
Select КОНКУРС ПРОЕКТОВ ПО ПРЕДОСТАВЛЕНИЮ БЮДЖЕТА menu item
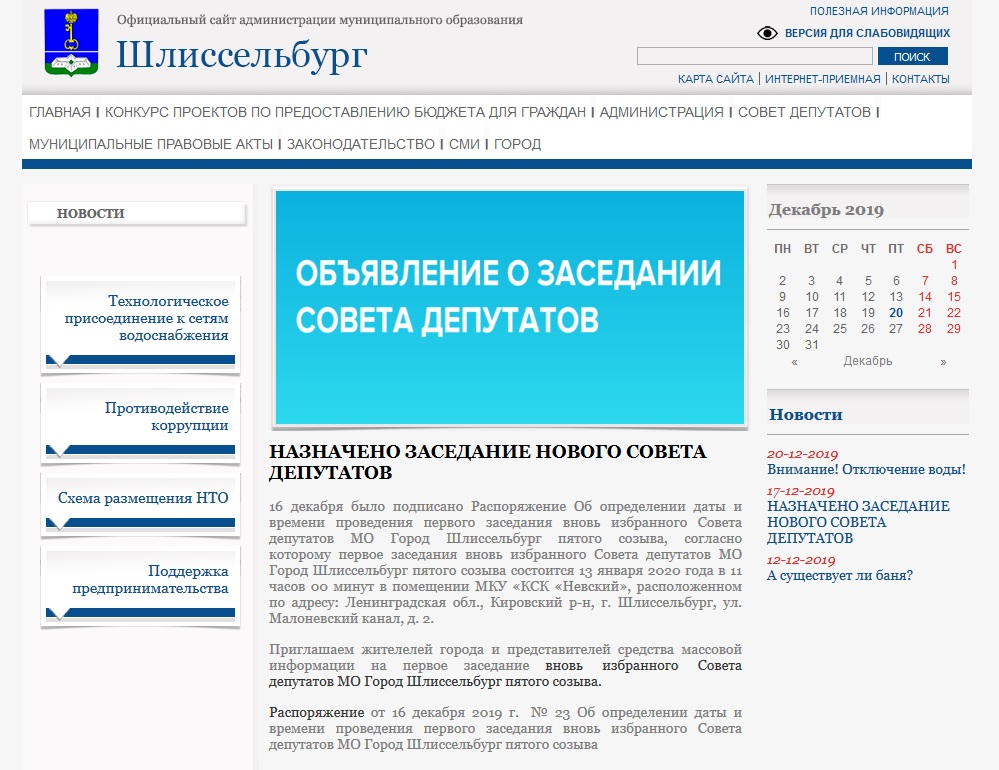pyautogui.click(x=345, y=112)
